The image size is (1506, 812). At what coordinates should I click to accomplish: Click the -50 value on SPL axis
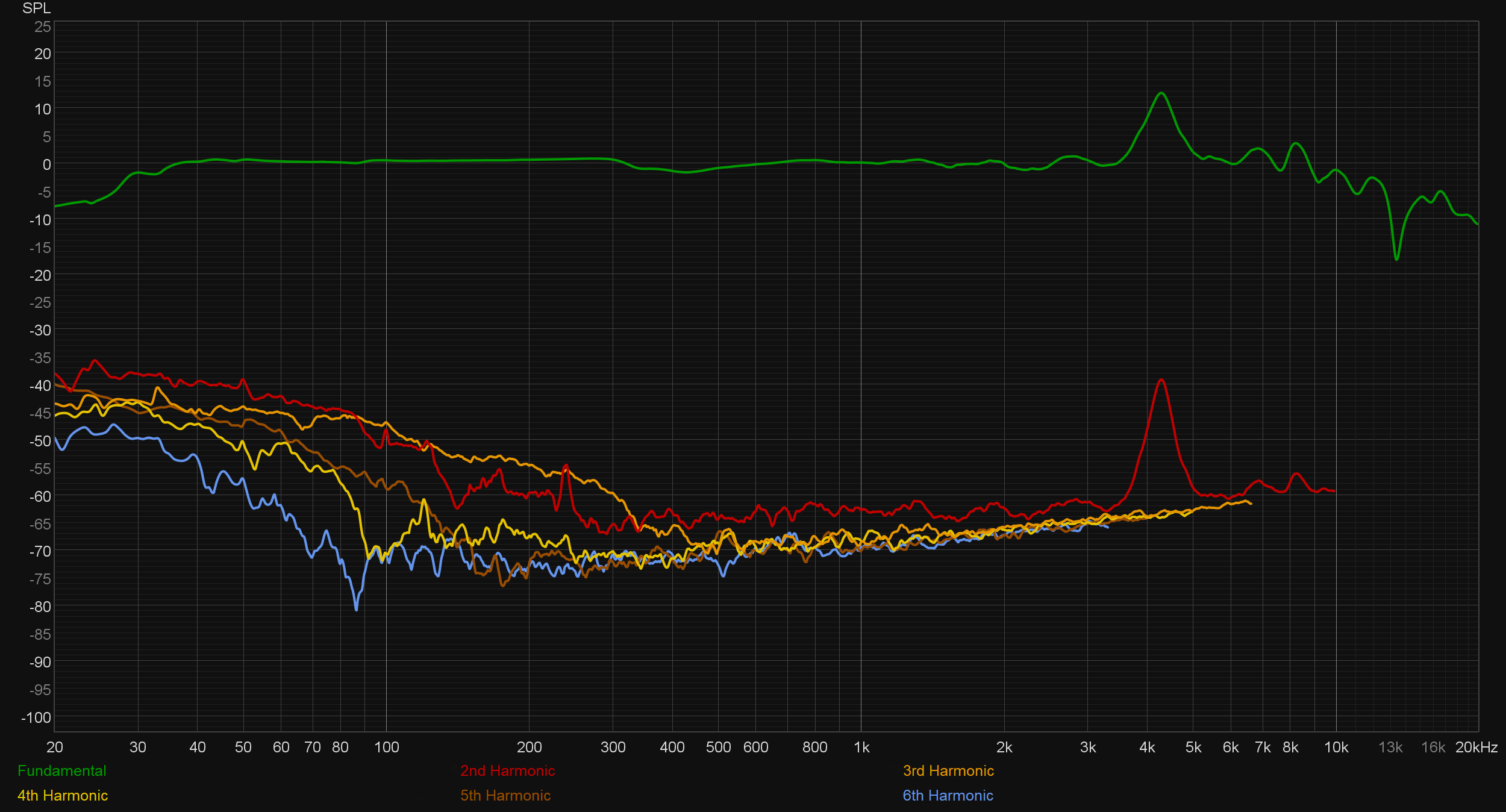pos(40,441)
